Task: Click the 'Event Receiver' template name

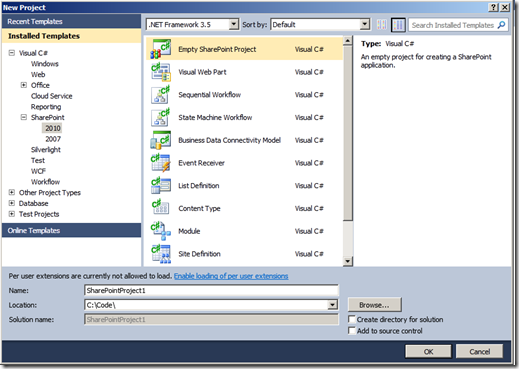Action: (x=201, y=163)
